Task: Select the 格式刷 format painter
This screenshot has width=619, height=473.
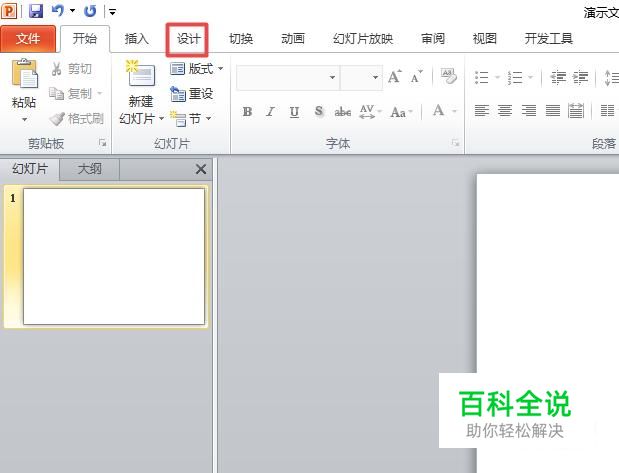Action: pyautogui.click(x=77, y=118)
